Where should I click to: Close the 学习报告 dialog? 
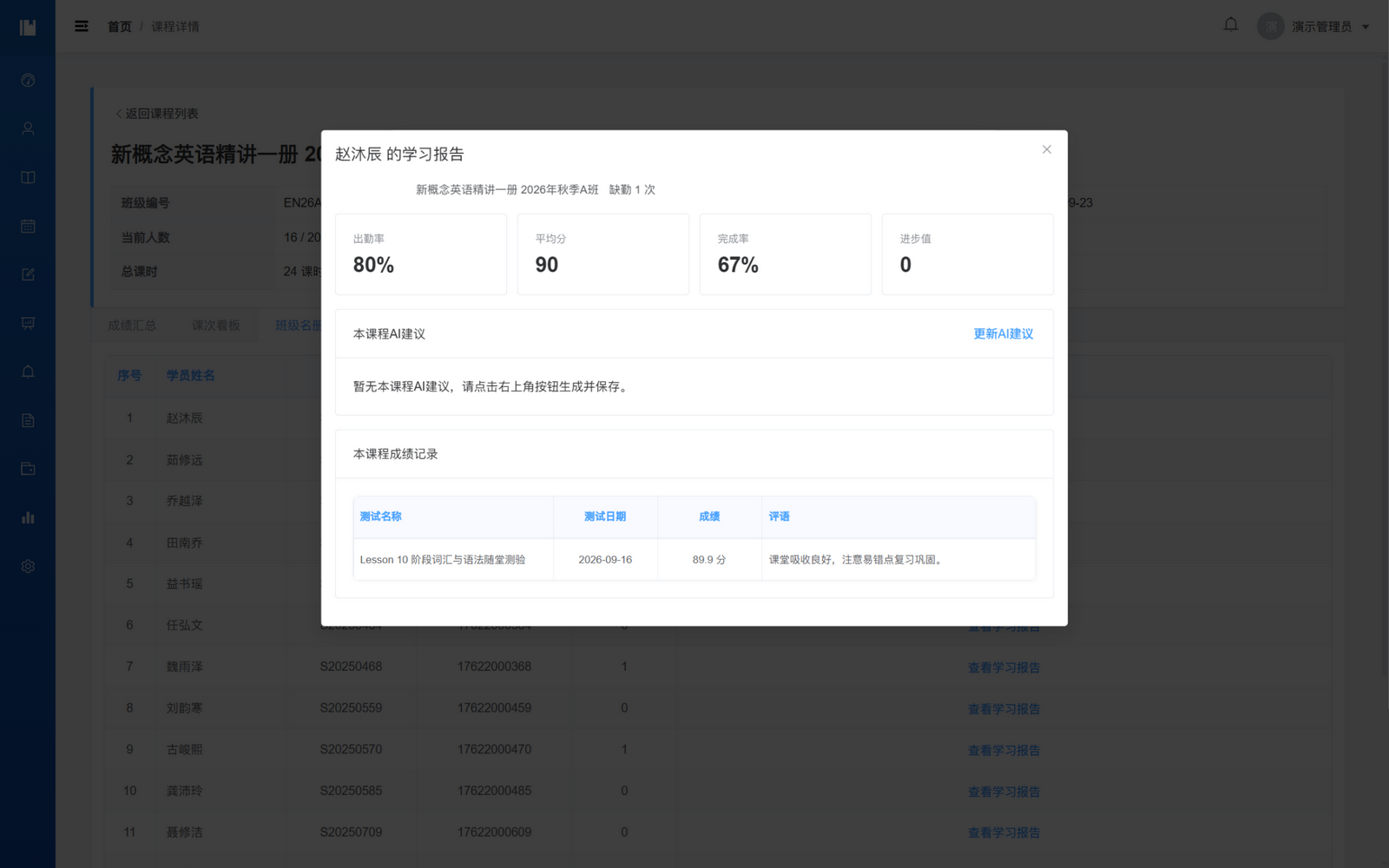[x=1047, y=149]
